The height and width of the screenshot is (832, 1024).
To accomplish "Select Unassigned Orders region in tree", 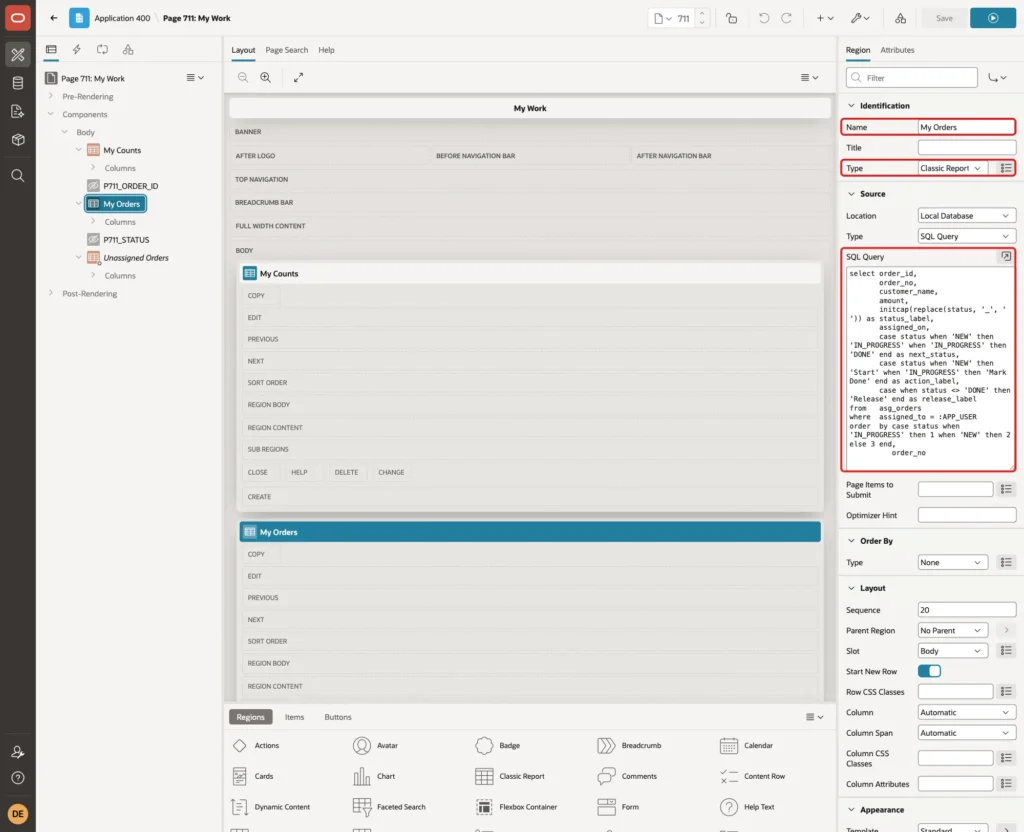I will coord(136,257).
